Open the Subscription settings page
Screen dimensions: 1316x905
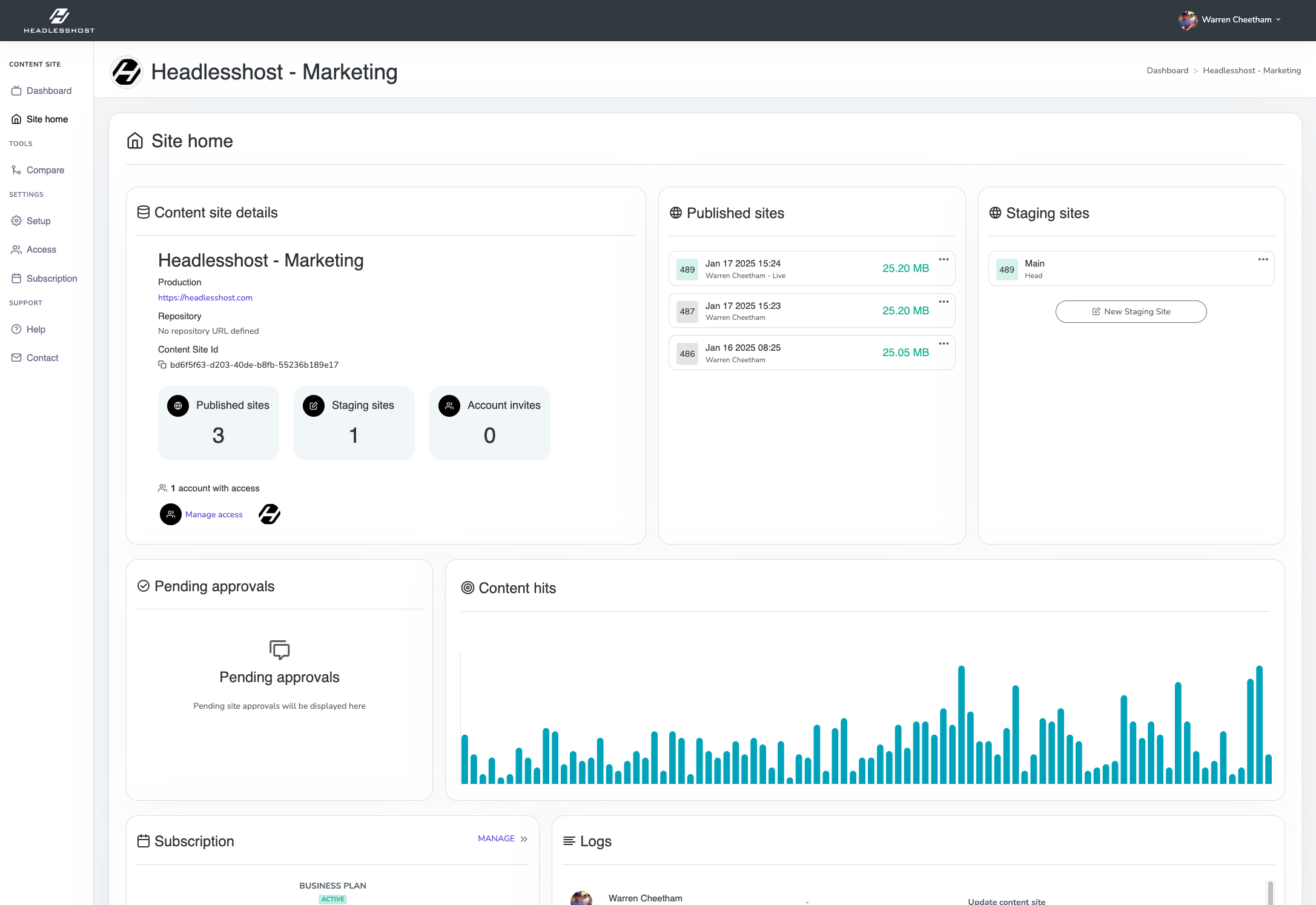51,279
